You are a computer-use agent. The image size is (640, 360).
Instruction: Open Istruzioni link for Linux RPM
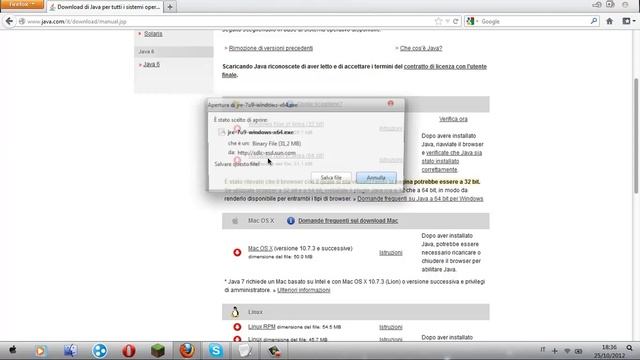point(391,327)
